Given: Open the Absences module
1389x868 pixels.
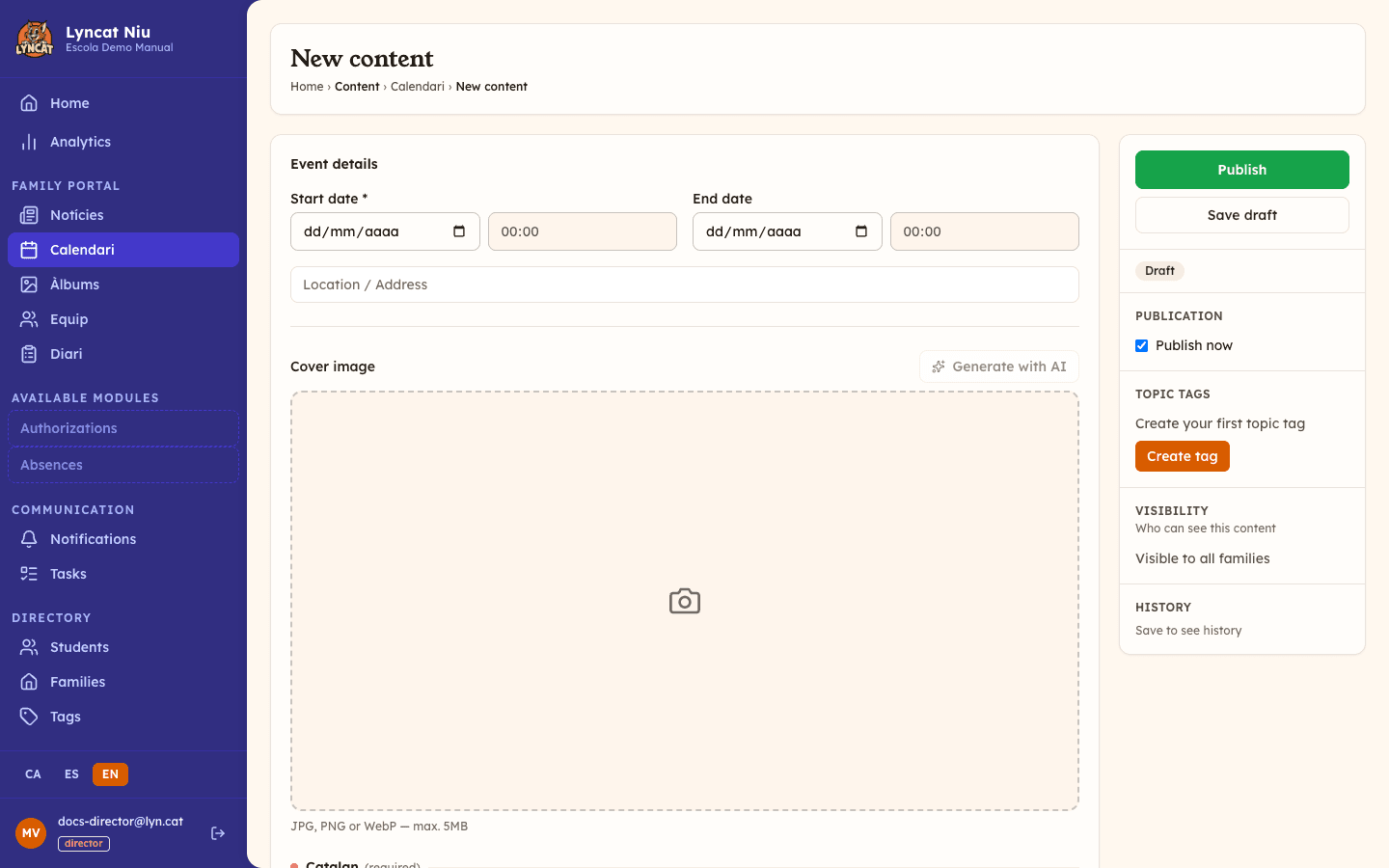Looking at the screenshot, I should tap(123, 465).
